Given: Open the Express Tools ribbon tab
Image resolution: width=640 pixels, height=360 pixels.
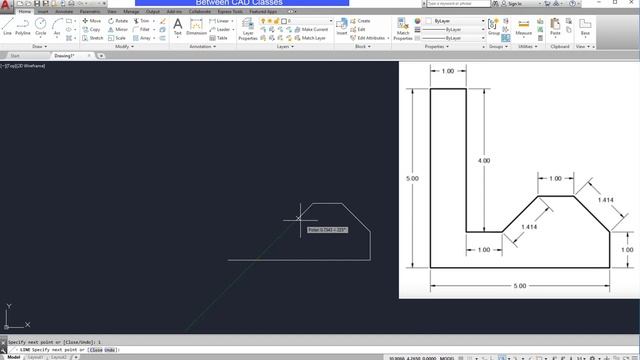Looking at the screenshot, I should pos(230,12).
